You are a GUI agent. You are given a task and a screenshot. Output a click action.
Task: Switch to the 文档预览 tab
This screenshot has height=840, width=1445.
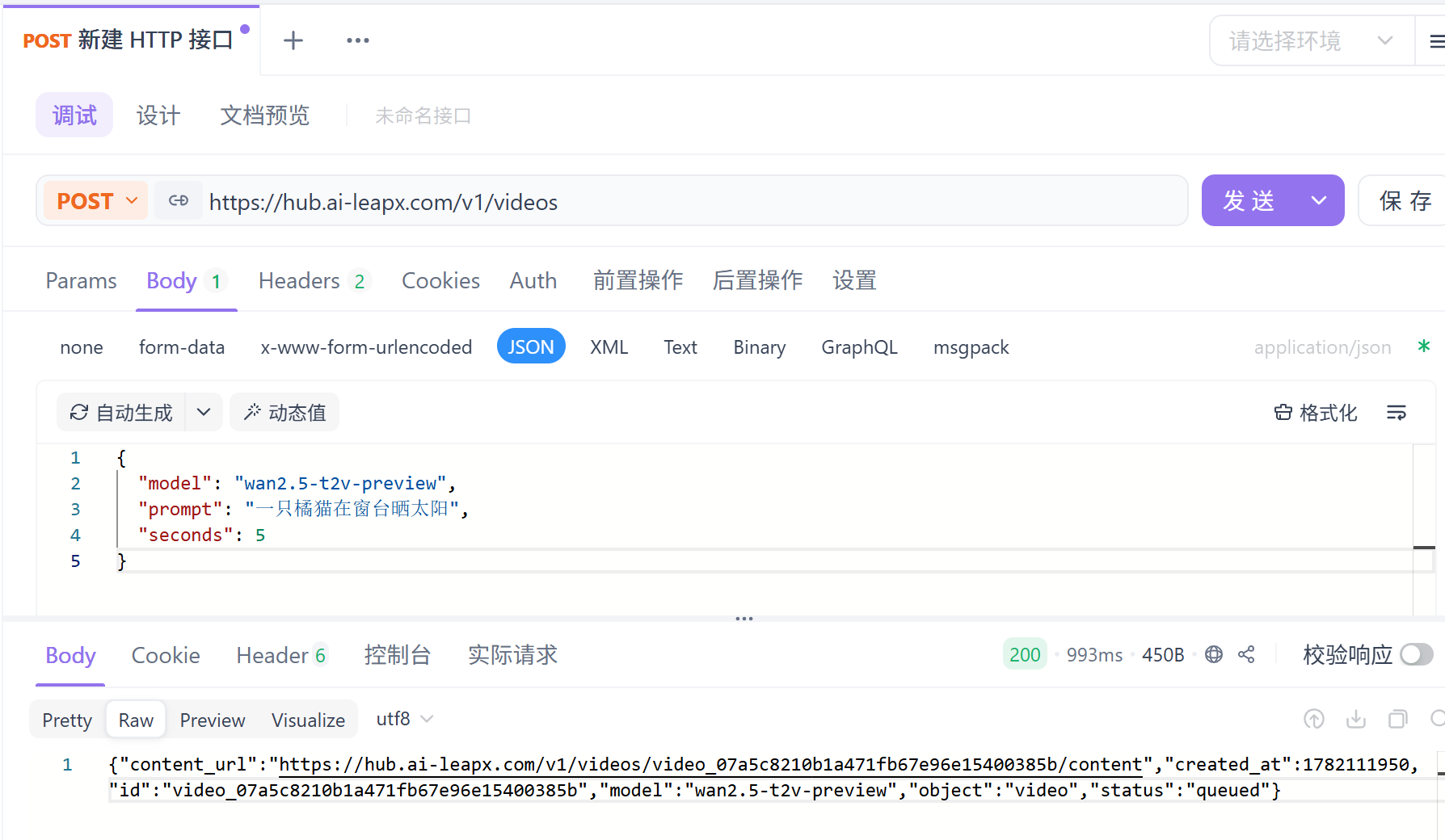click(x=265, y=115)
